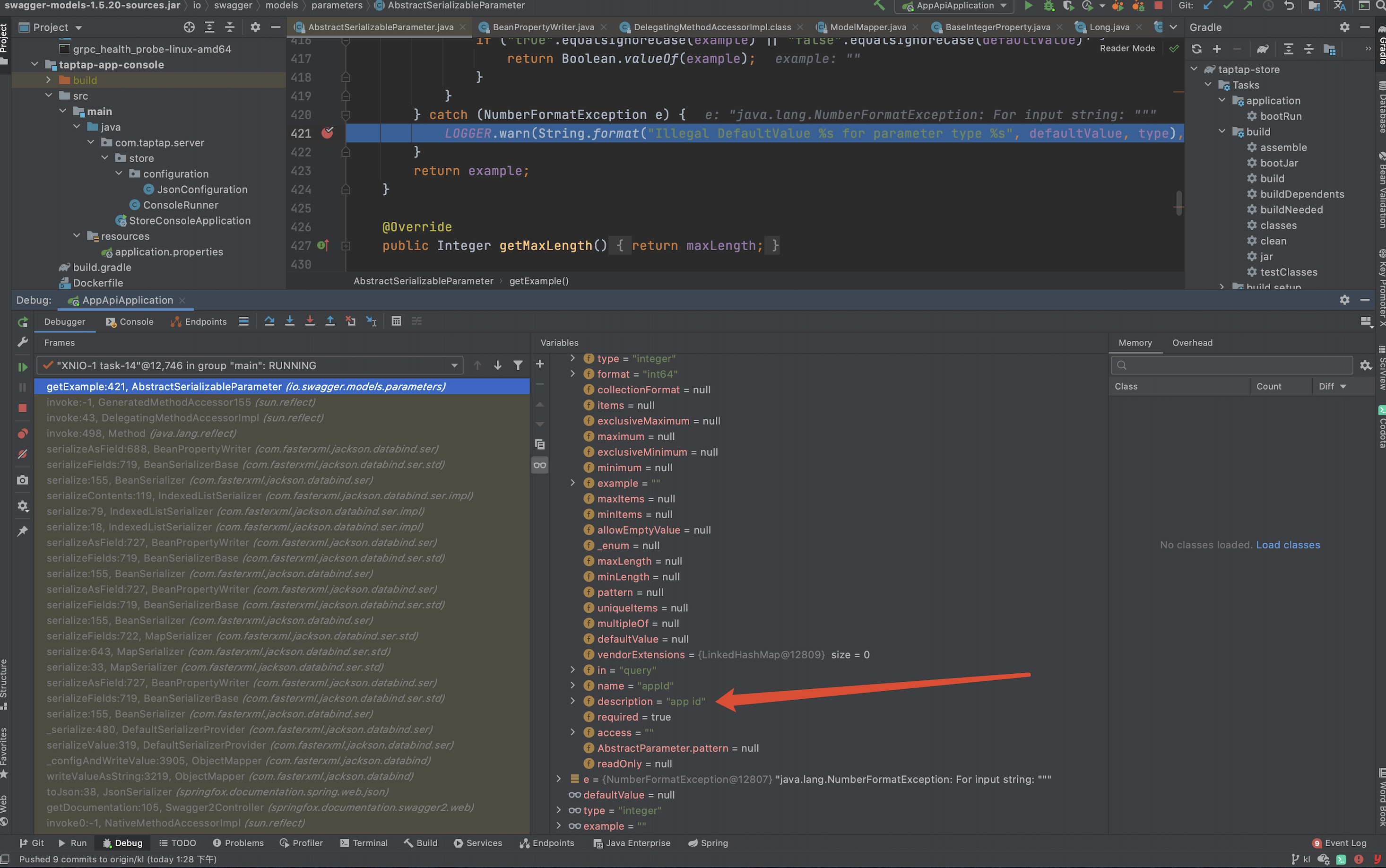The width and height of the screenshot is (1386, 868).
Task: Click the Load classes link
Action: click(x=1287, y=545)
